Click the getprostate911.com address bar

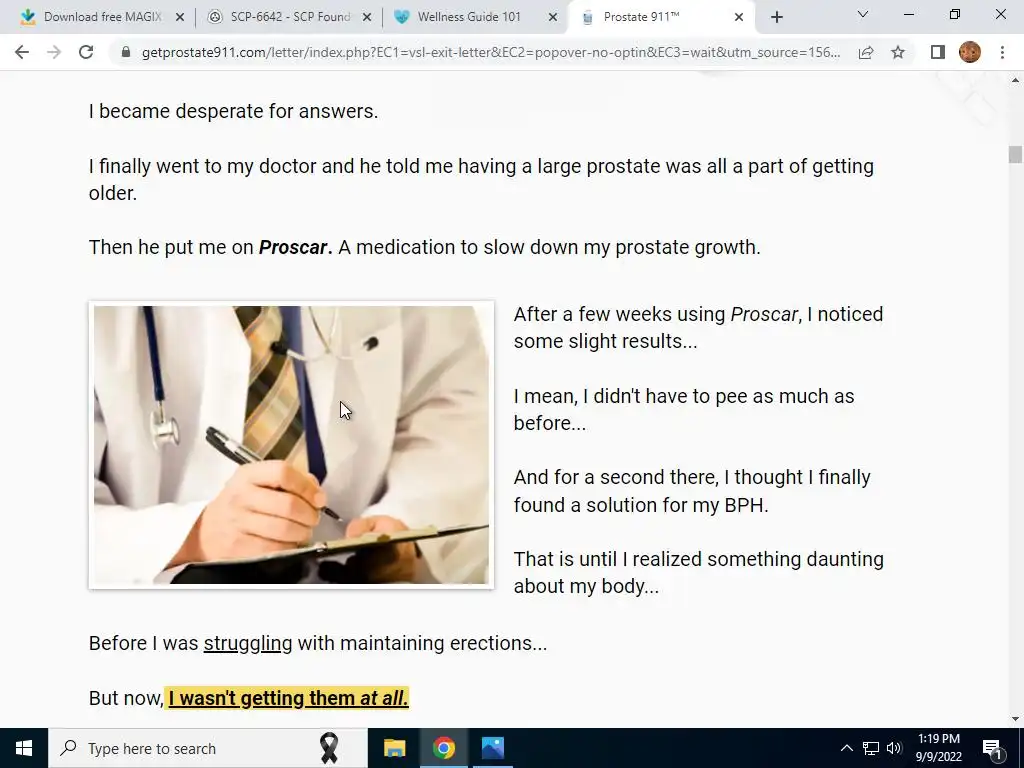(491, 52)
